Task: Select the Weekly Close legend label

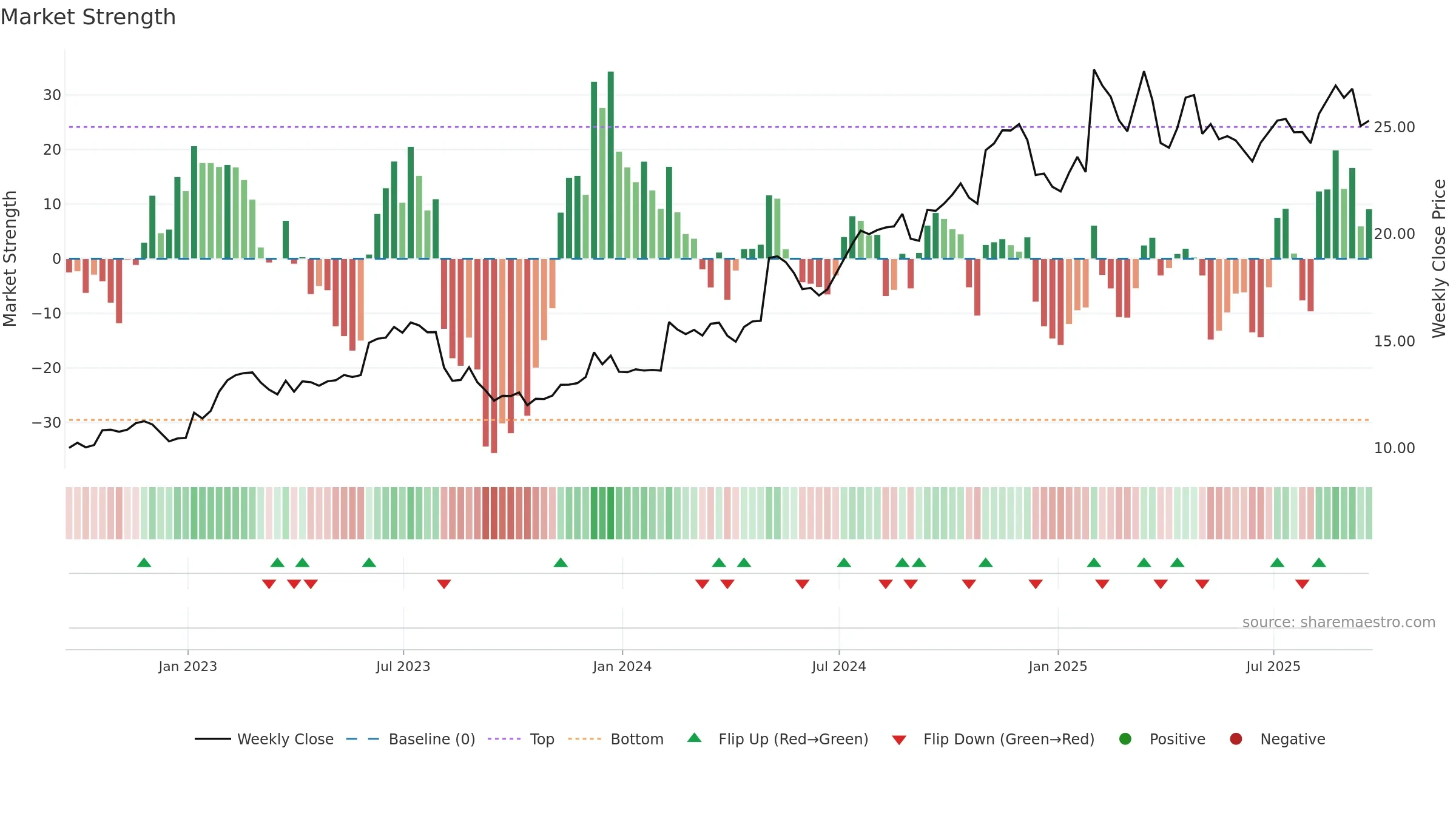Action: [x=285, y=740]
